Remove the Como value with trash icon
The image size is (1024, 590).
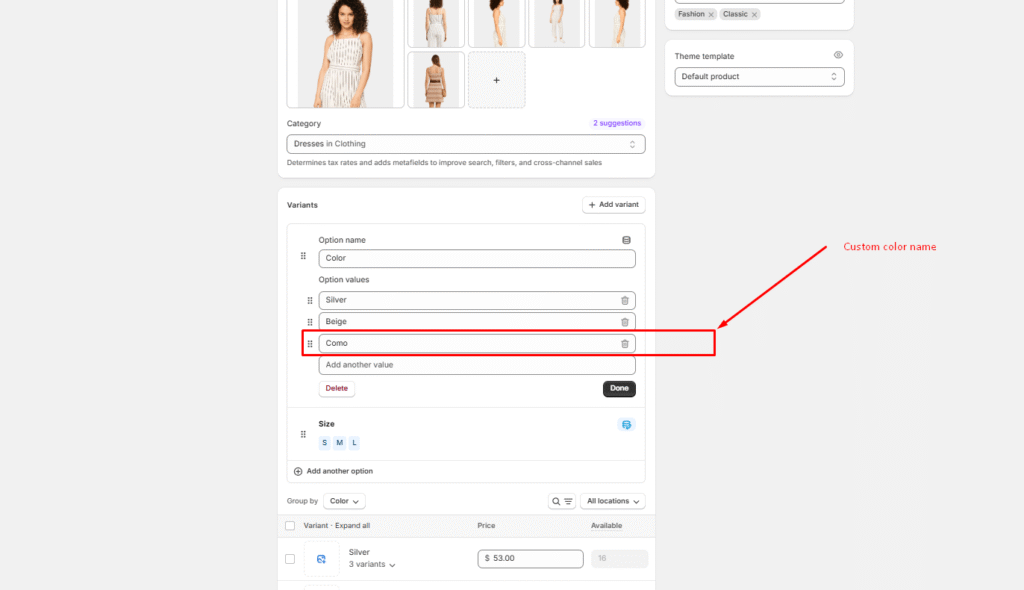coord(625,344)
